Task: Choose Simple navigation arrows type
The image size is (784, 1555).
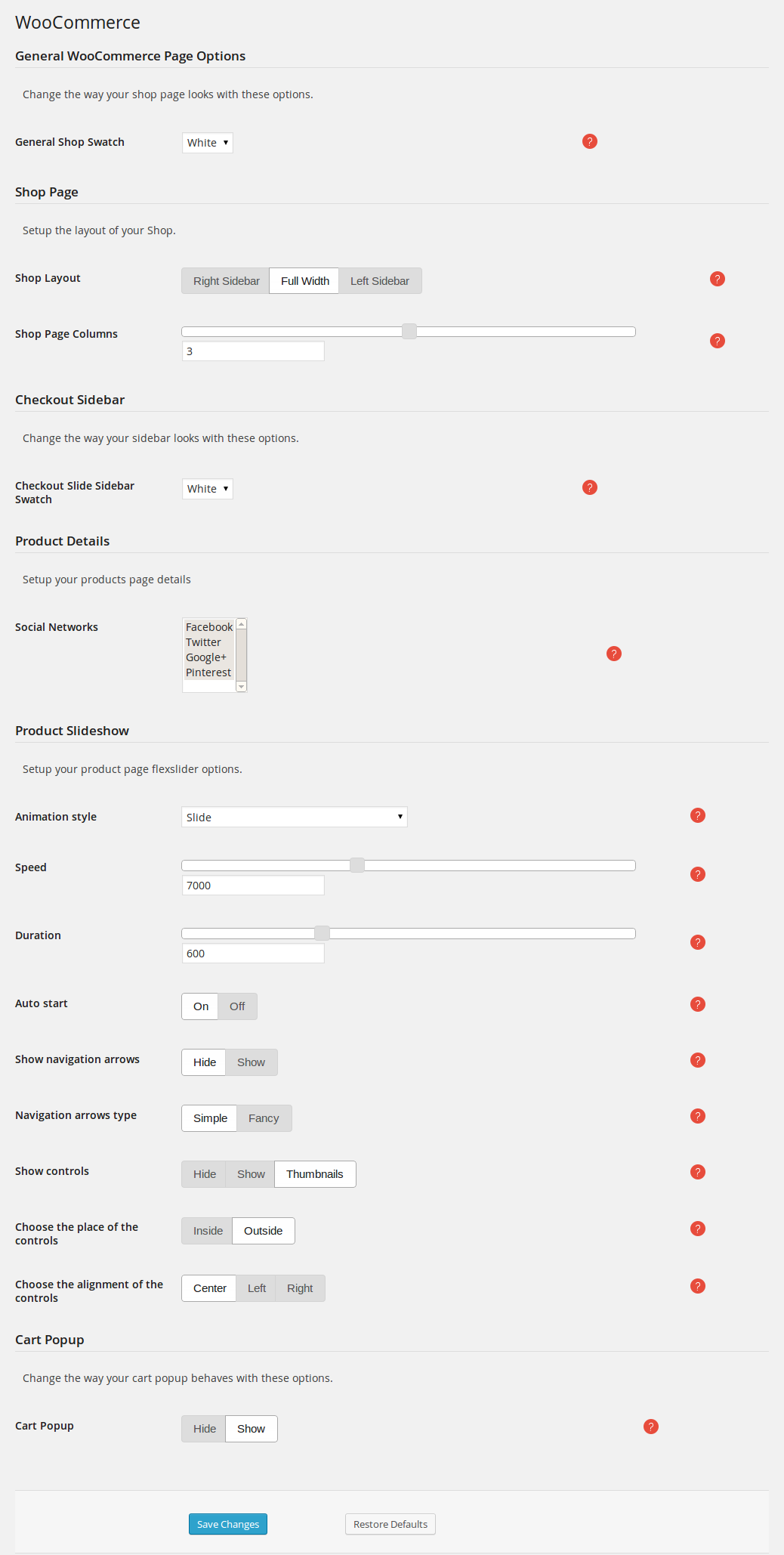Action: [x=209, y=1118]
